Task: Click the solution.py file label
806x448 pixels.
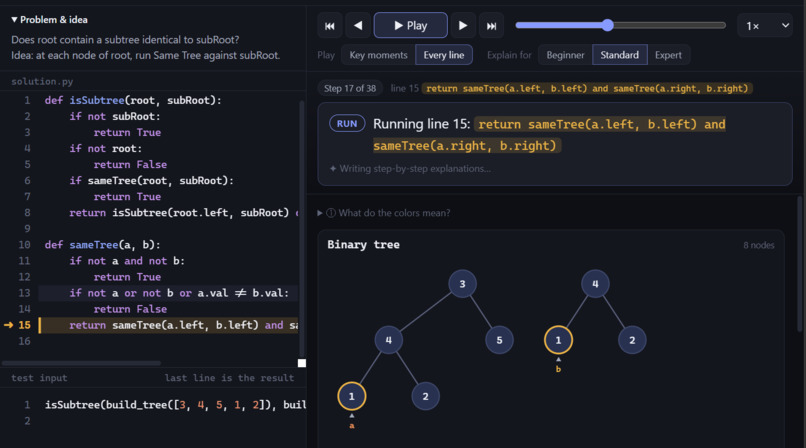Action: click(42, 81)
